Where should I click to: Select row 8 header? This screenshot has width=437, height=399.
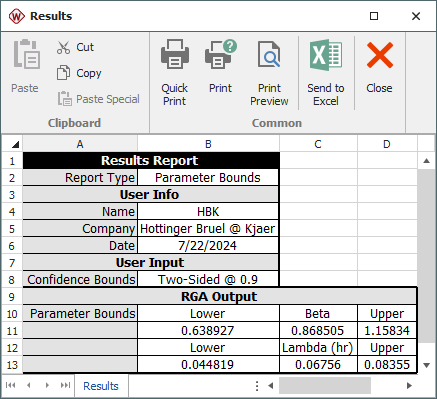[x=12, y=280]
